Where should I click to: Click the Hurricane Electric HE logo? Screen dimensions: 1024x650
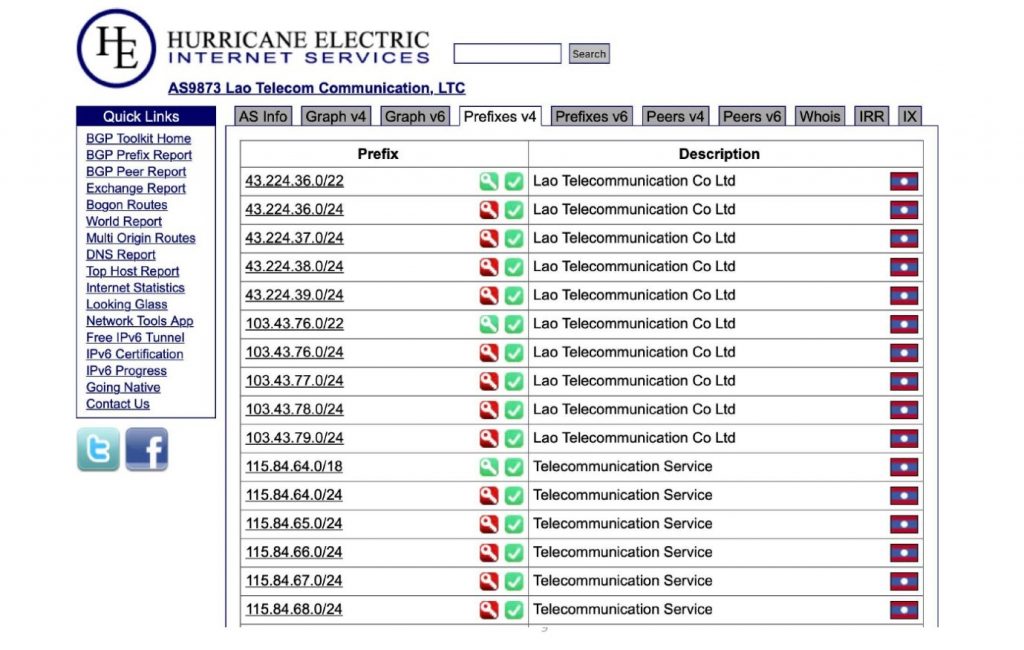pos(116,48)
